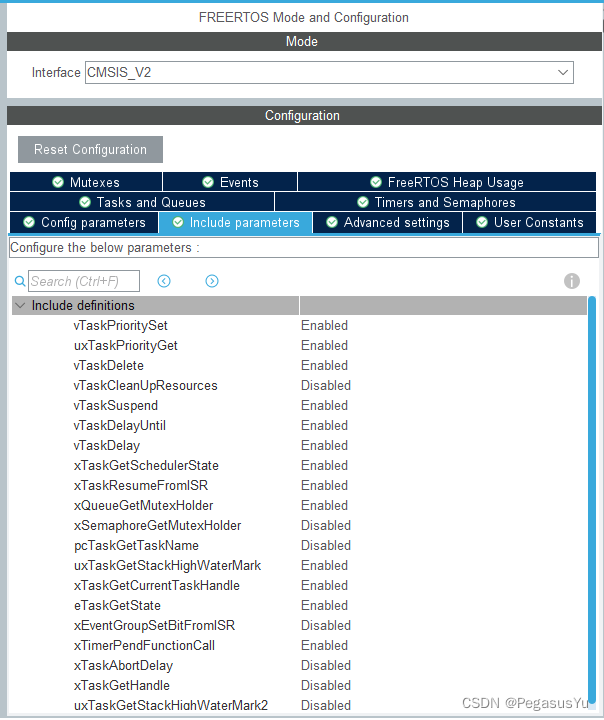Switch to the Events tab
Viewport: 604px width, 720px height.
click(230, 182)
